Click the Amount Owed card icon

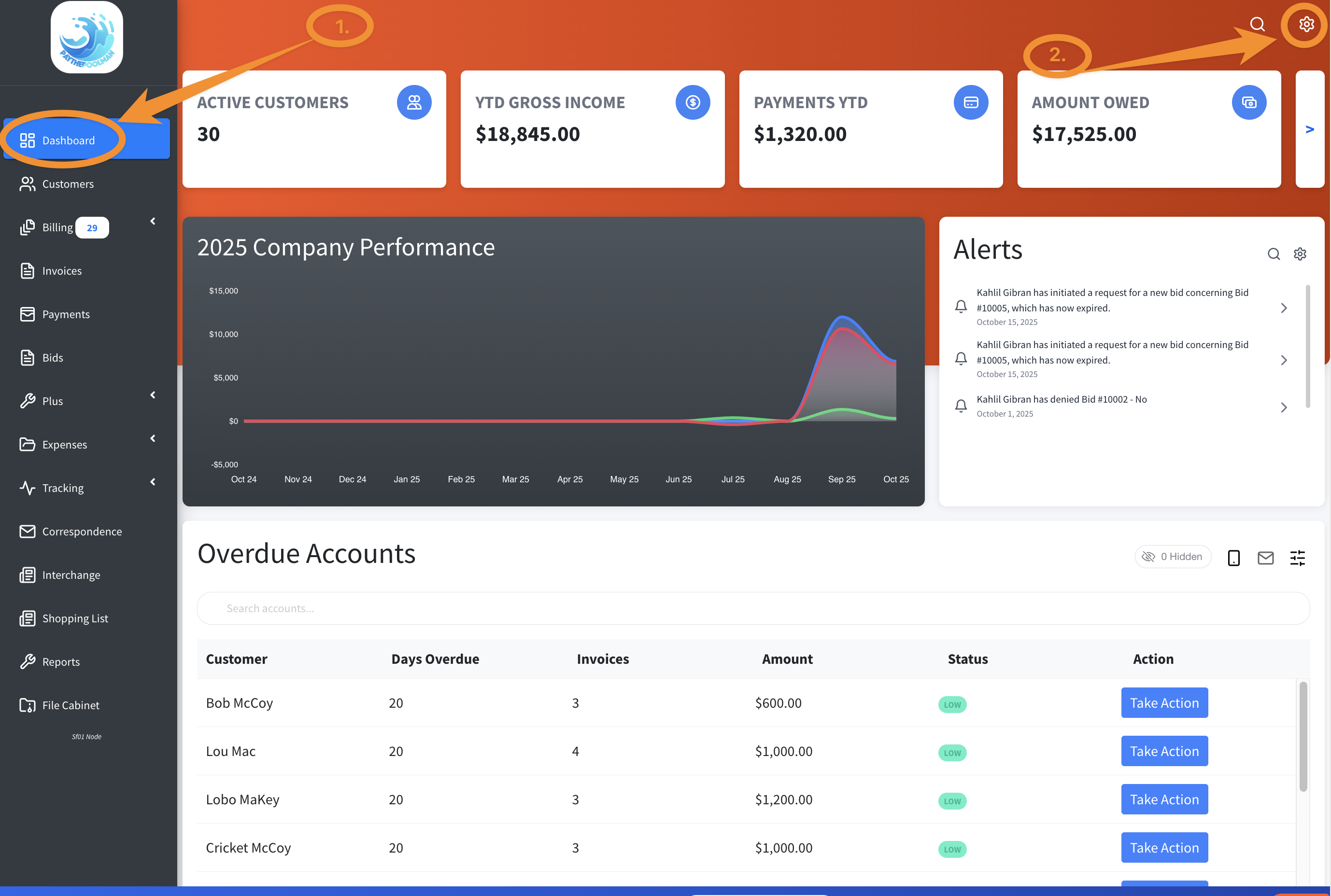[1249, 102]
